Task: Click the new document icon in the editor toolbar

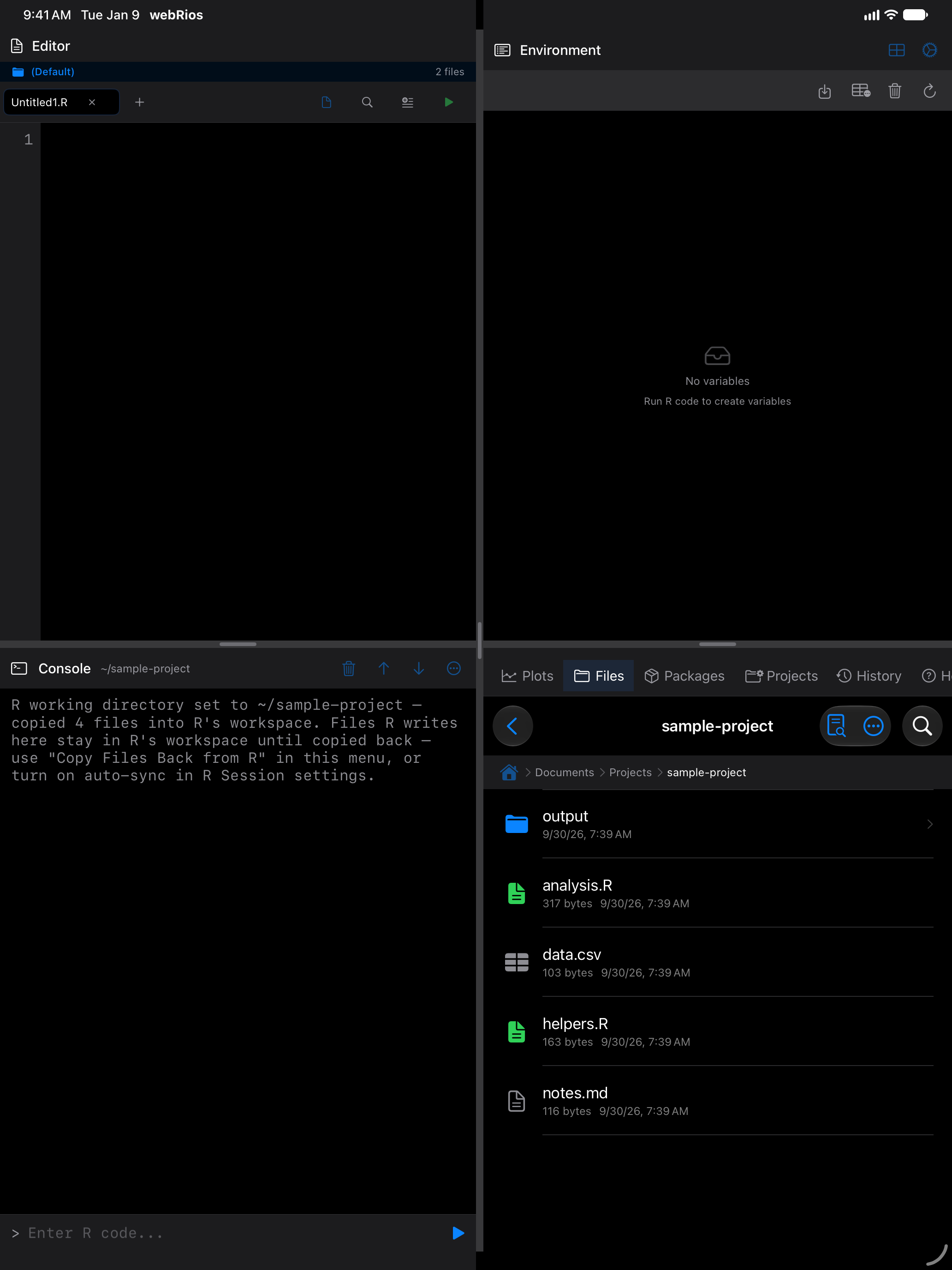Action: click(327, 102)
